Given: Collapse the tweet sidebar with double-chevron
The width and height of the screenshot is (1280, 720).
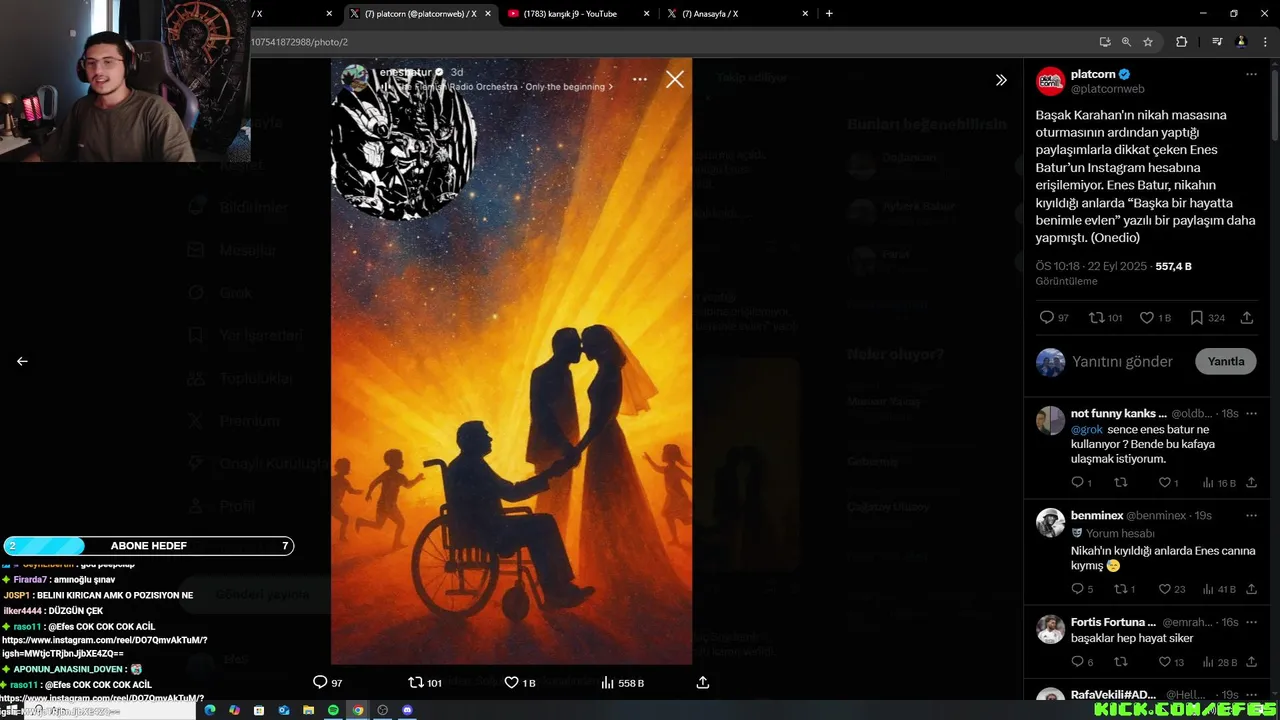Looking at the screenshot, I should tap(1001, 80).
